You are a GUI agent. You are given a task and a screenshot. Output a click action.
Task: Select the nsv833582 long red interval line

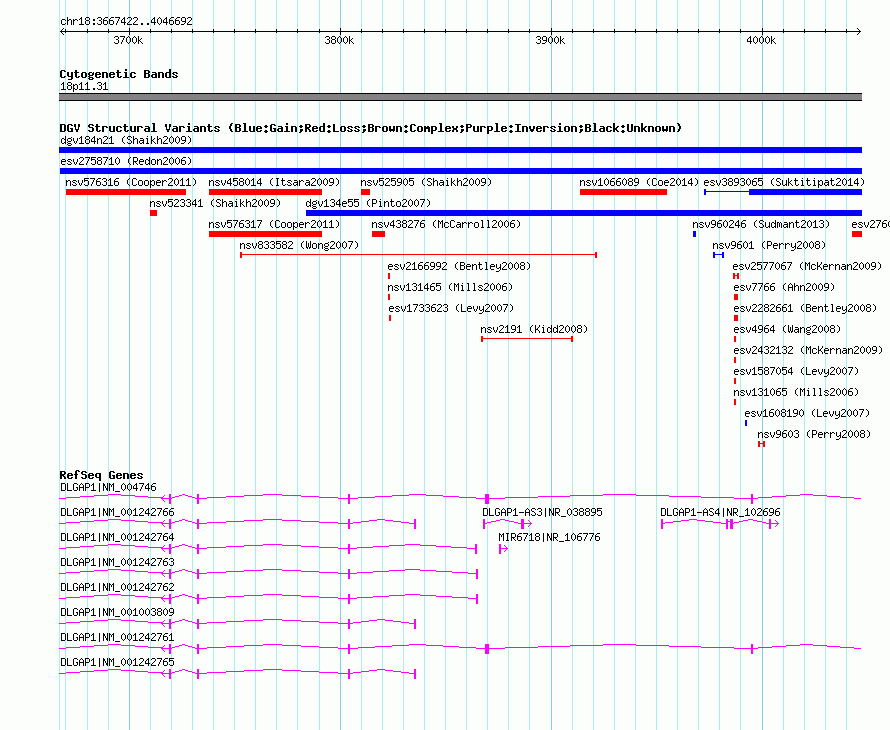point(418,255)
